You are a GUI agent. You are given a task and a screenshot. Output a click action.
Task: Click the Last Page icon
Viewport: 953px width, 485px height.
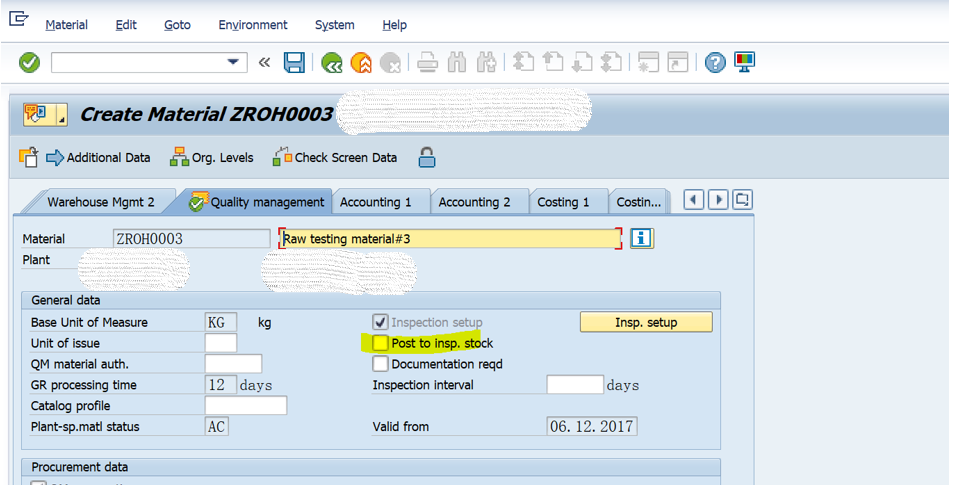click(x=611, y=62)
